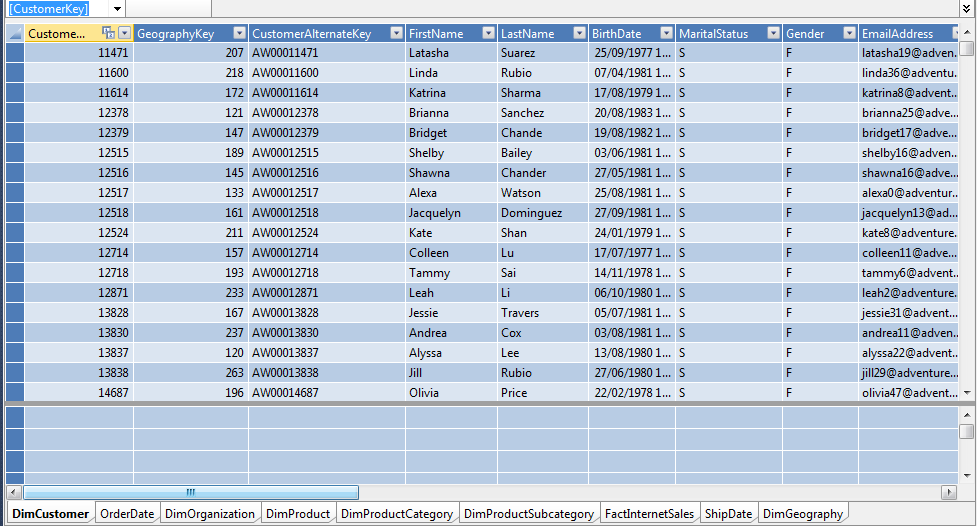This screenshot has height=526, width=977.
Task: Open the column name box dropdown arrow
Action: click(117, 9)
